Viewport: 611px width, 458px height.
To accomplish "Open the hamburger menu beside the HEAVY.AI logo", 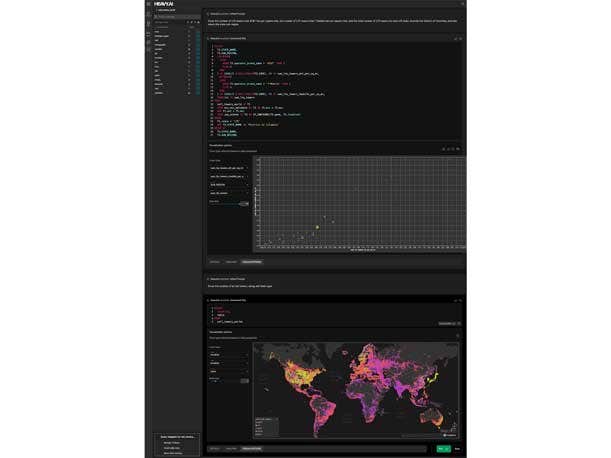I will (x=148, y=4).
